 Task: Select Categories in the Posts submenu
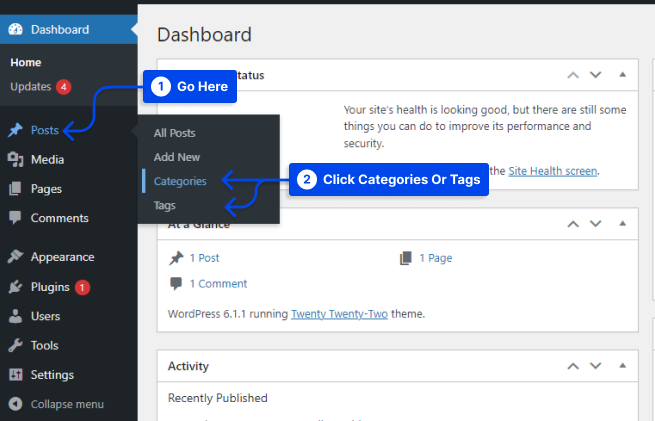(180, 181)
